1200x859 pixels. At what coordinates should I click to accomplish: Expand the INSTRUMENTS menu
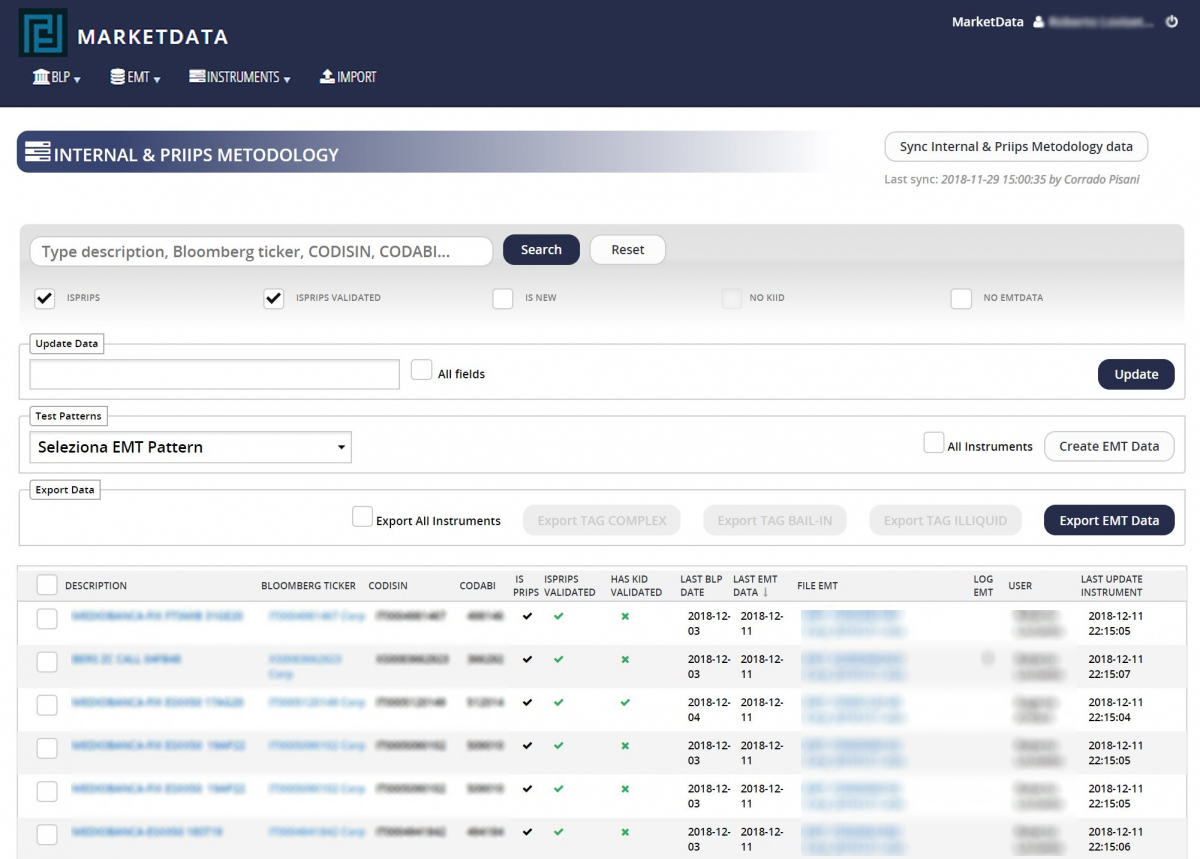tap(240, 77)
